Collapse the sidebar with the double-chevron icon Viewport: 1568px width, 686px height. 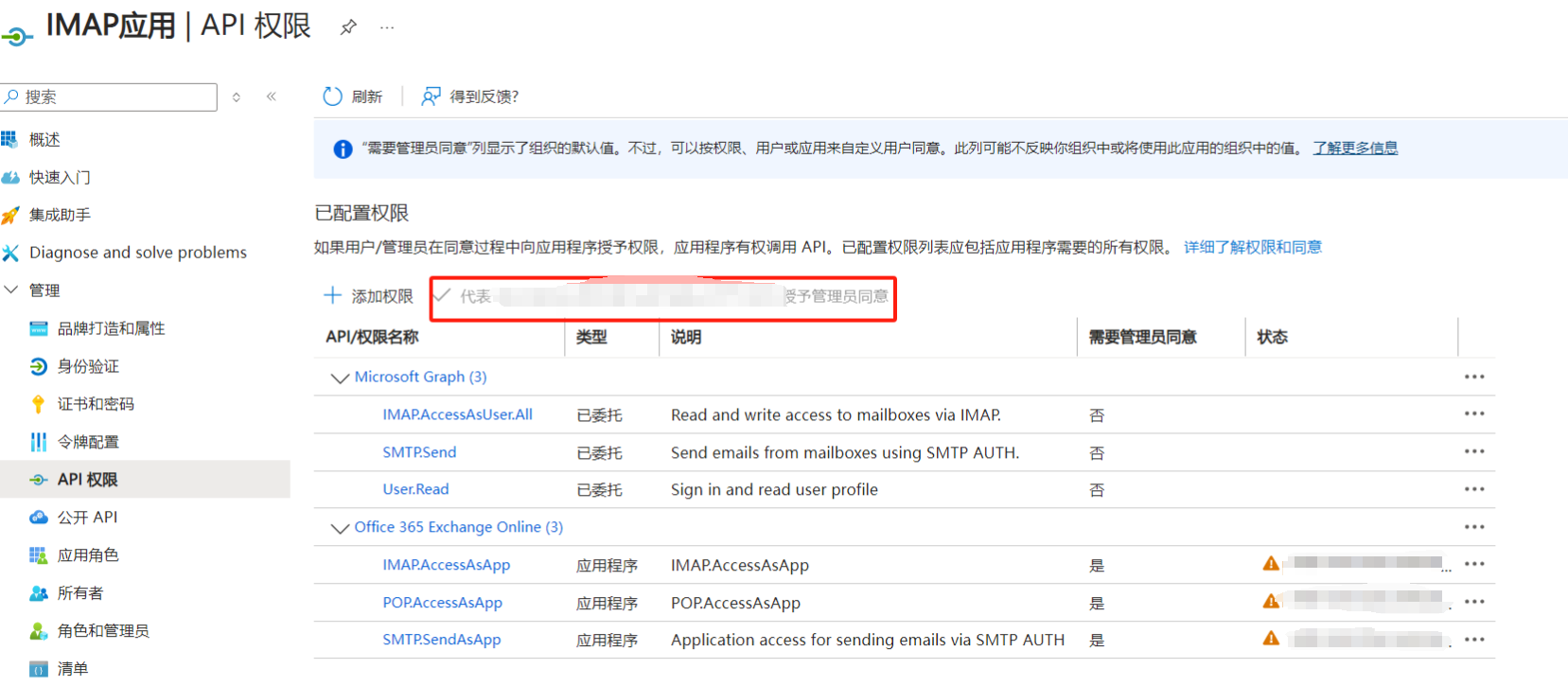coord(272,97)
